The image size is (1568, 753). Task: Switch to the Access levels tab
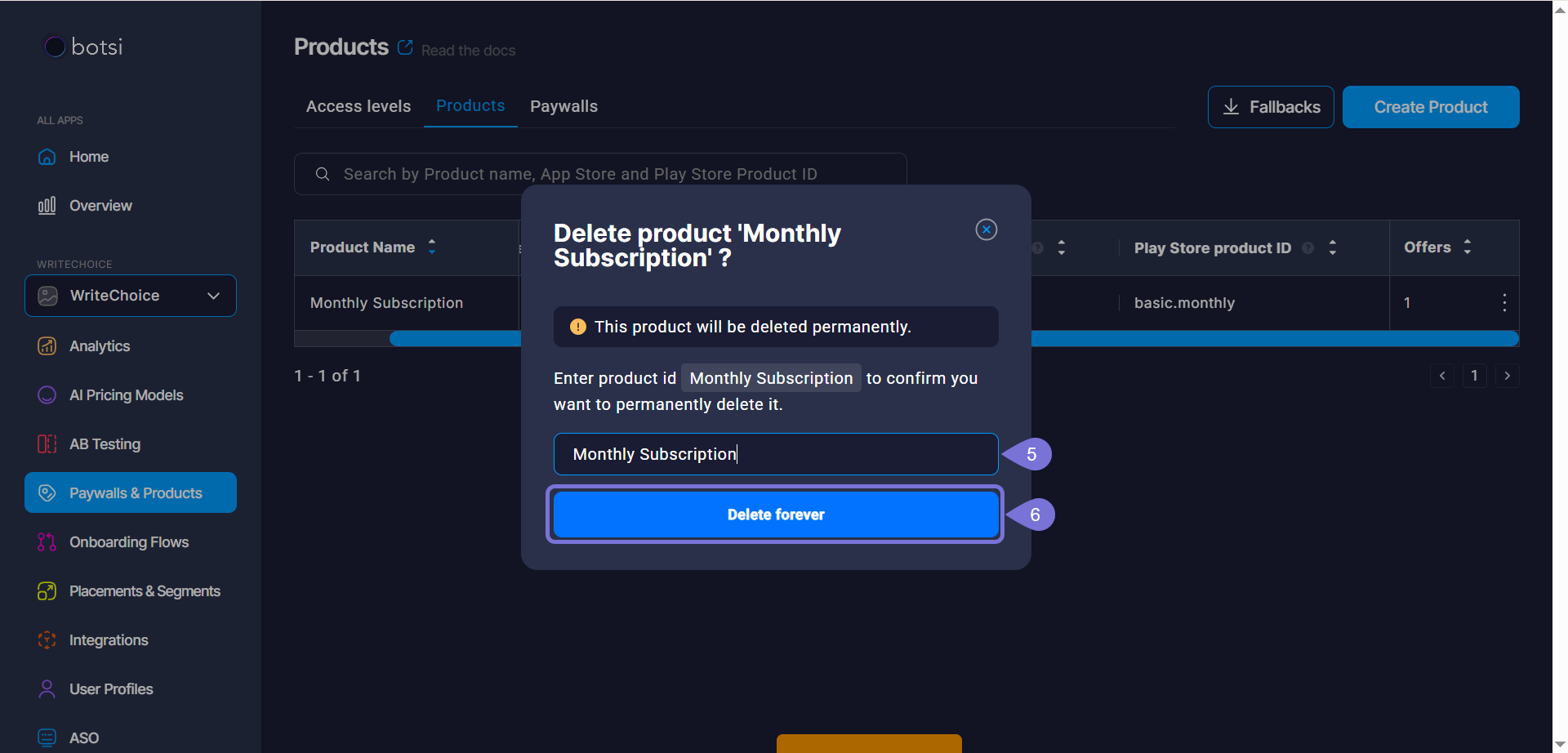click(x=359, y=106)
